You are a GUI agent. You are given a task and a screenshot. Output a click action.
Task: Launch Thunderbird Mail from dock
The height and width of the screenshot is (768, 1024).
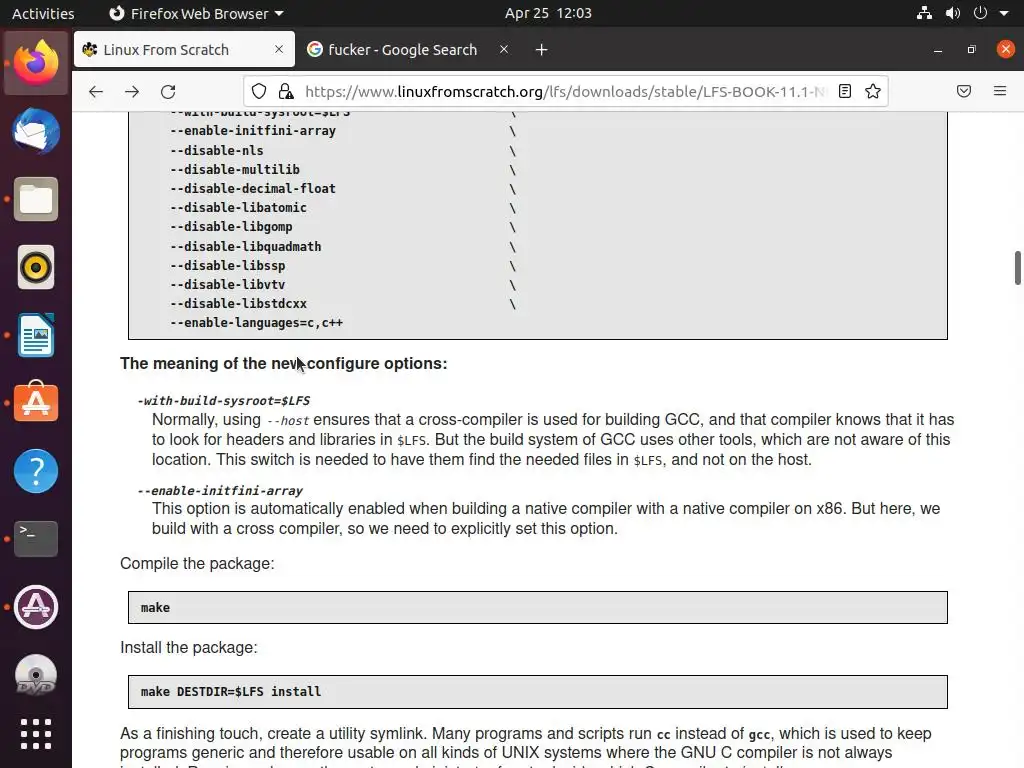pyautogui.click(x=36, y=131)
